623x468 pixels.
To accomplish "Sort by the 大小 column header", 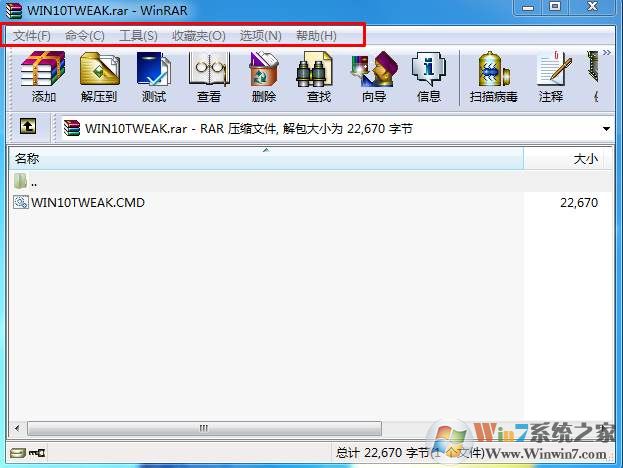I will (x=563, y=159).
